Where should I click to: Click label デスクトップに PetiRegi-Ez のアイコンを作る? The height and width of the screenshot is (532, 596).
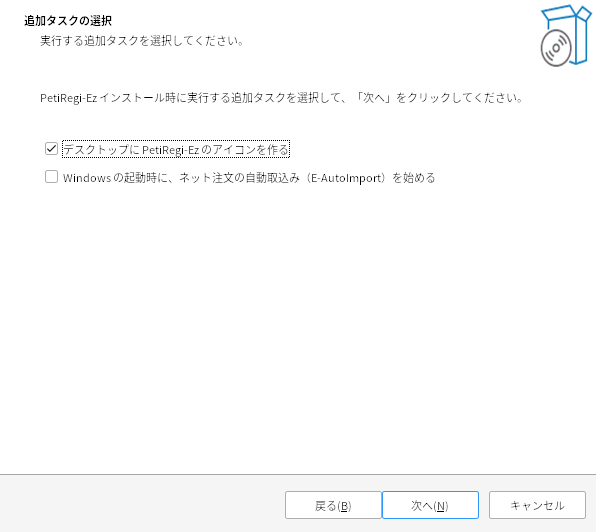pyautogui.click(x=176, y=149)
